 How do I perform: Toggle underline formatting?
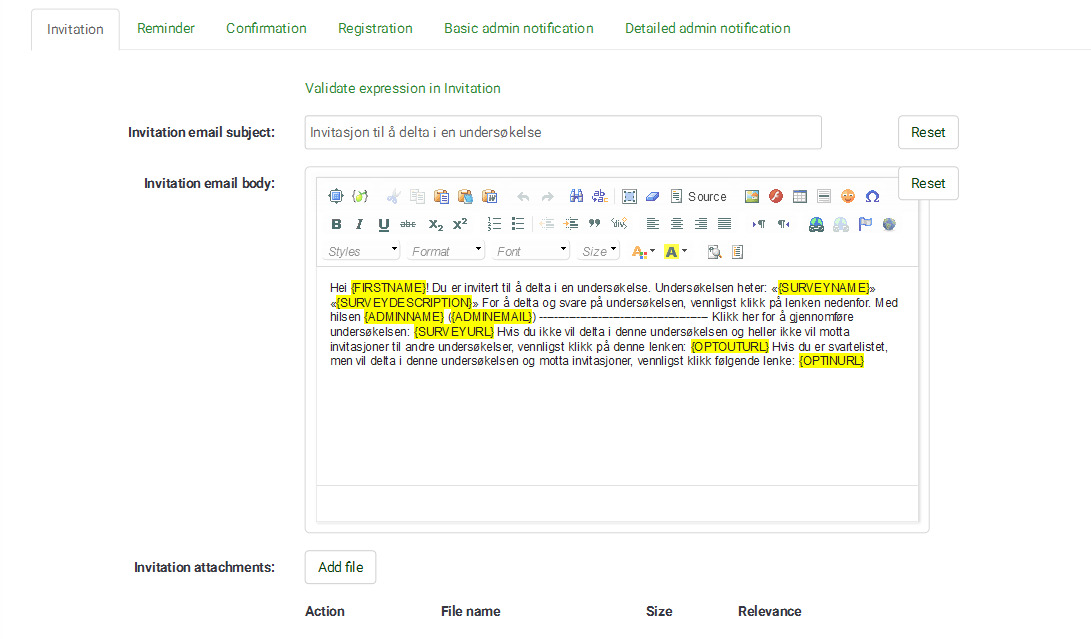(x=384, y=224)
